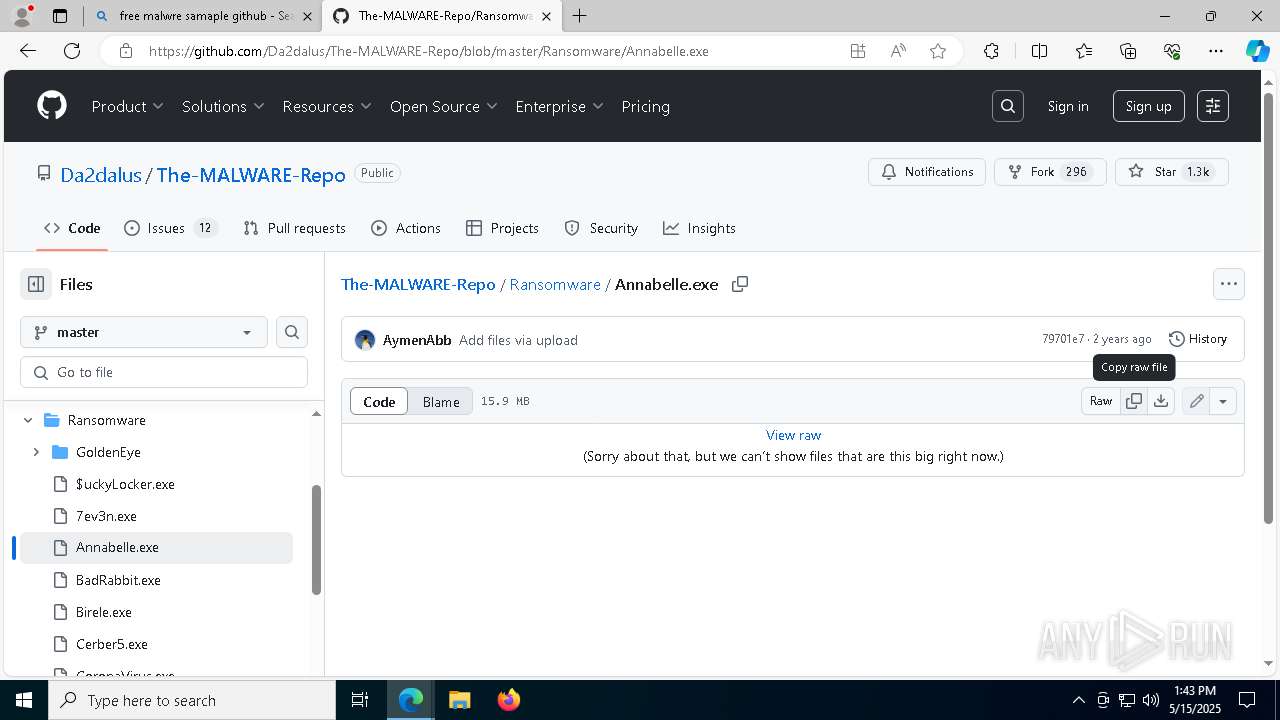This screenshot has width=1280, height=720.
Task: Add this page to favorites star
Action: [x=938, y=51]
